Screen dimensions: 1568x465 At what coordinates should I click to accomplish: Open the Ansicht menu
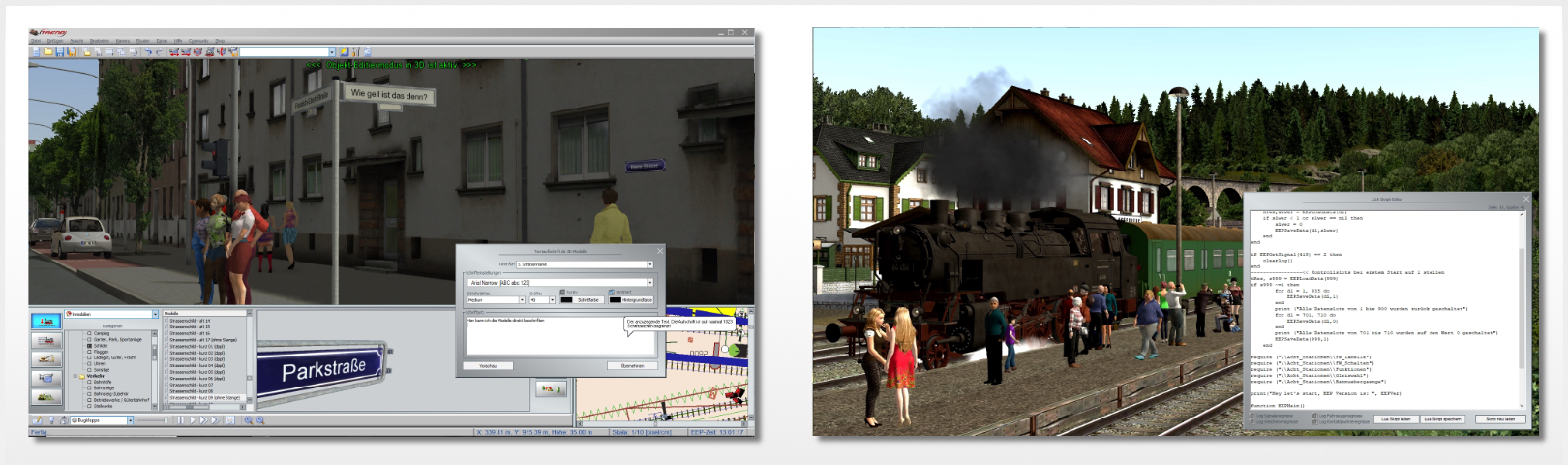(x=76, y=41)
